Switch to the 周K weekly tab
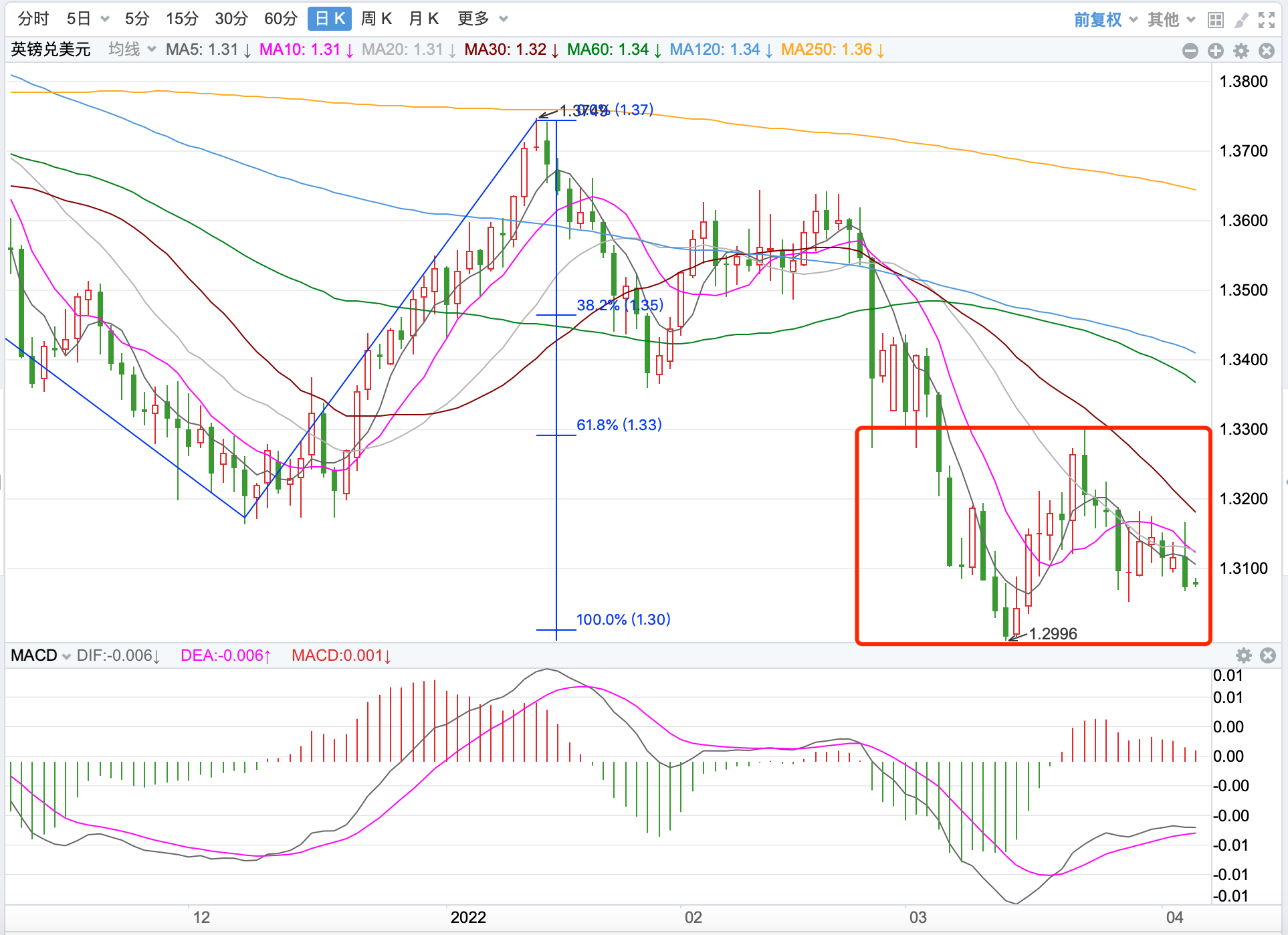Image resolution: width=1288 pixels, height=935 pixels. click(x=377, y=19)
